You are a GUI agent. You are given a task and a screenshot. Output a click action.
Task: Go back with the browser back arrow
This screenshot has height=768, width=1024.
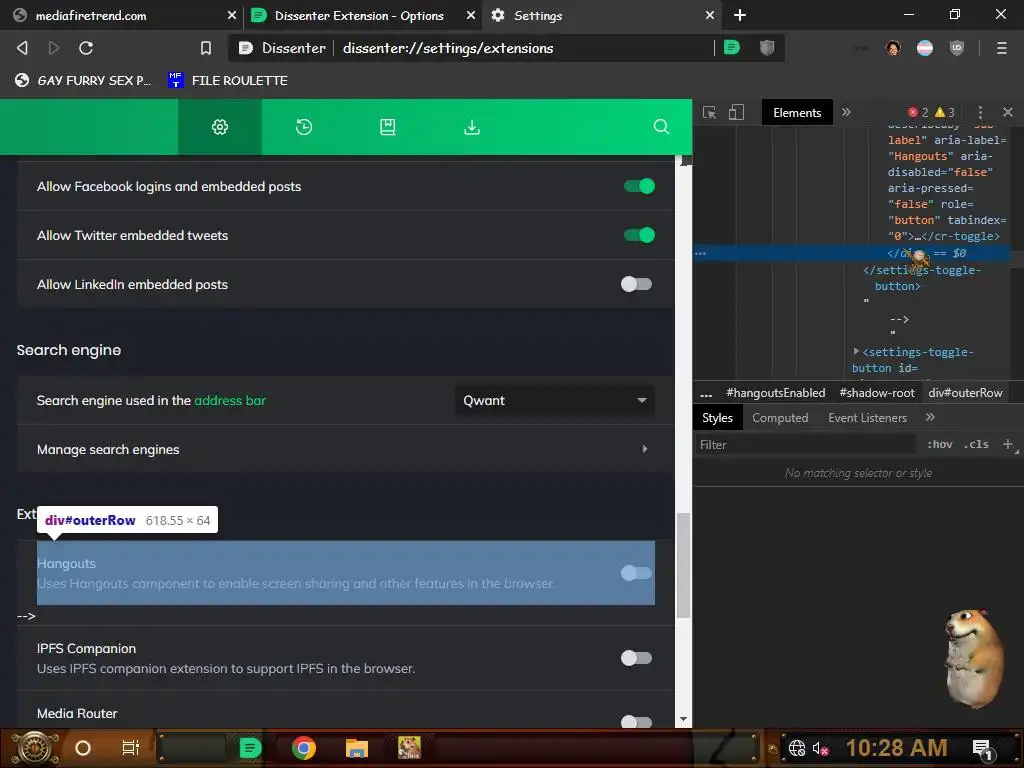coord(22,48)
